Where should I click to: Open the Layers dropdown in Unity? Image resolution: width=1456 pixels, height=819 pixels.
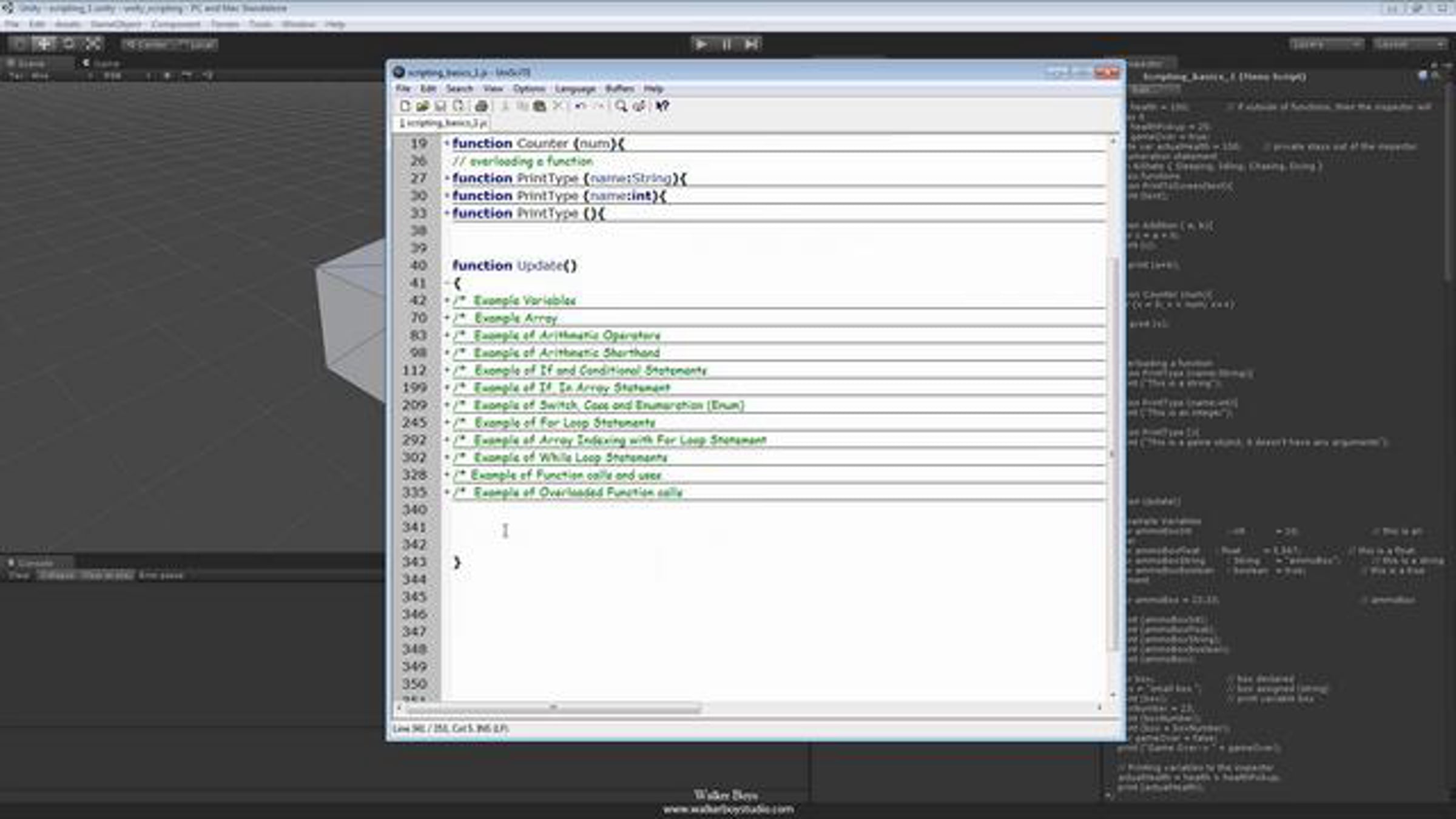coord(1326,44)
